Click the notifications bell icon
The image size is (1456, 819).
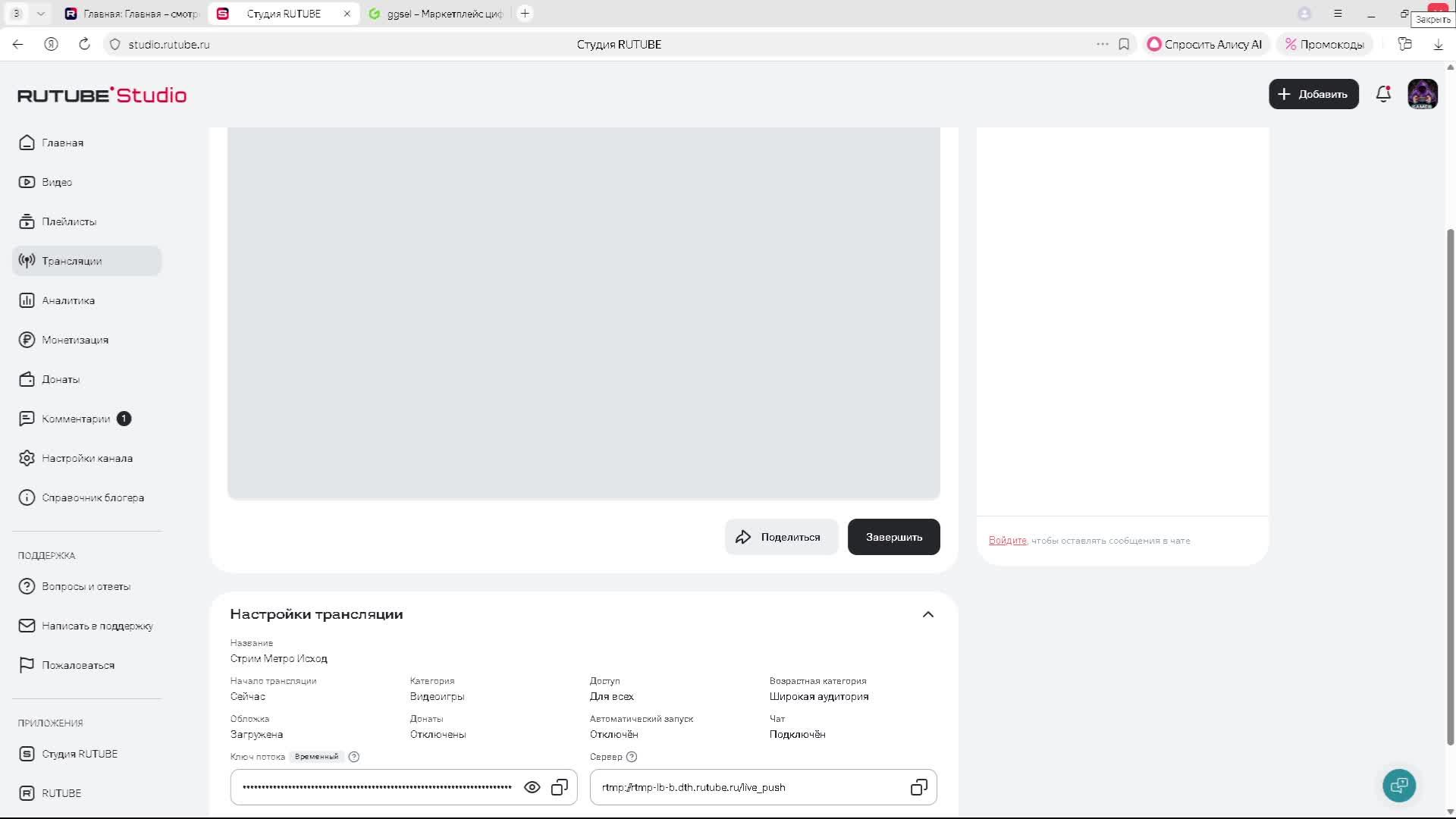[x=1383, y=94]
